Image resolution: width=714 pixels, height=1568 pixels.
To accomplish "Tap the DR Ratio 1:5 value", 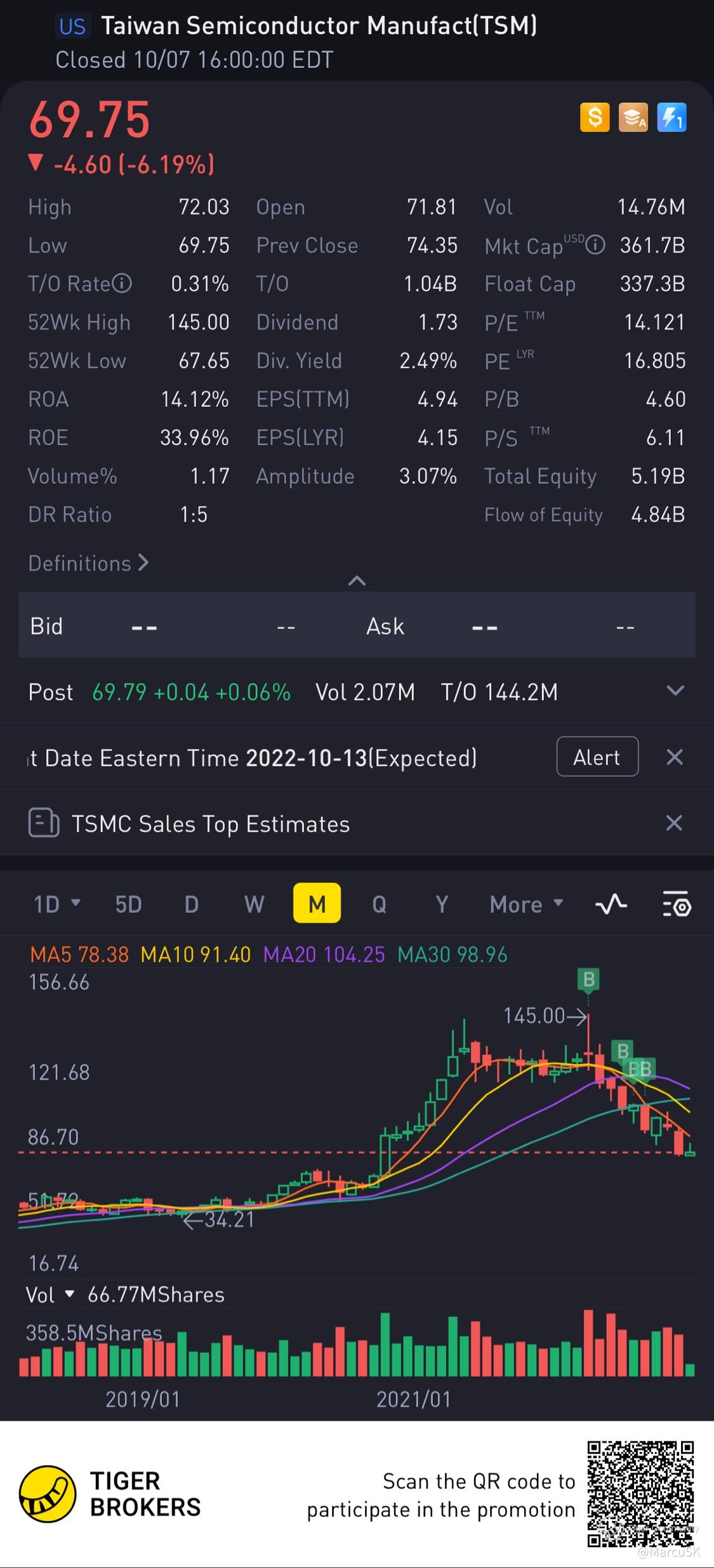I will [x=194, y=514].
